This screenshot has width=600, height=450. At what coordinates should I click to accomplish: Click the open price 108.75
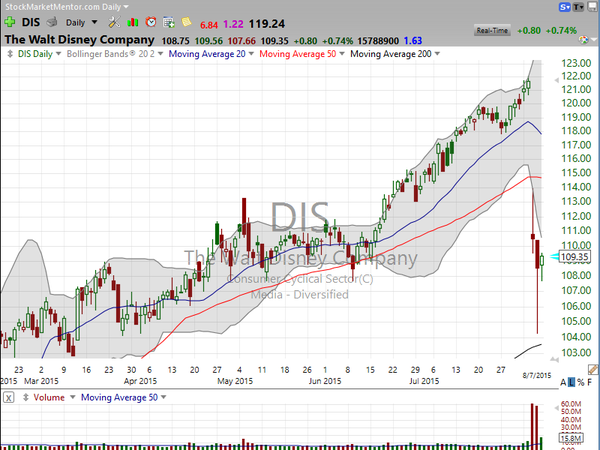point(176,41)
